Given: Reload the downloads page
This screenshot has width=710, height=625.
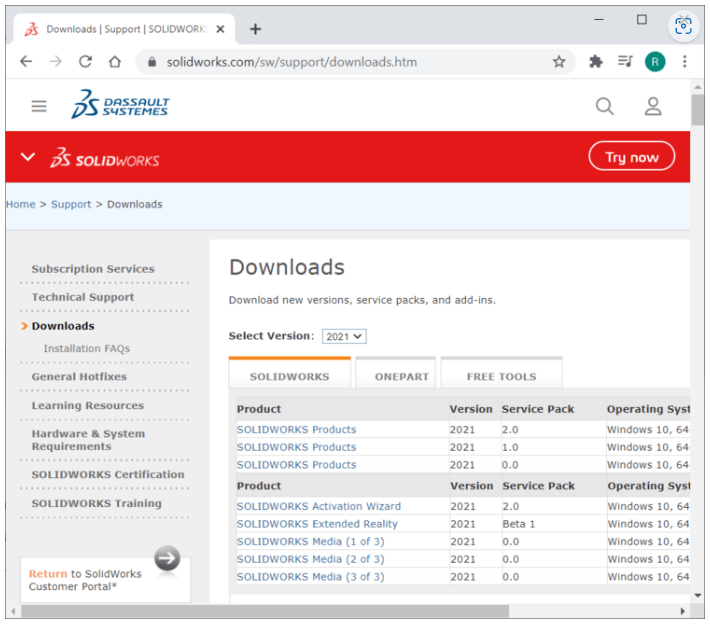Looking at the screenshot, I should (x=86, y=61).
